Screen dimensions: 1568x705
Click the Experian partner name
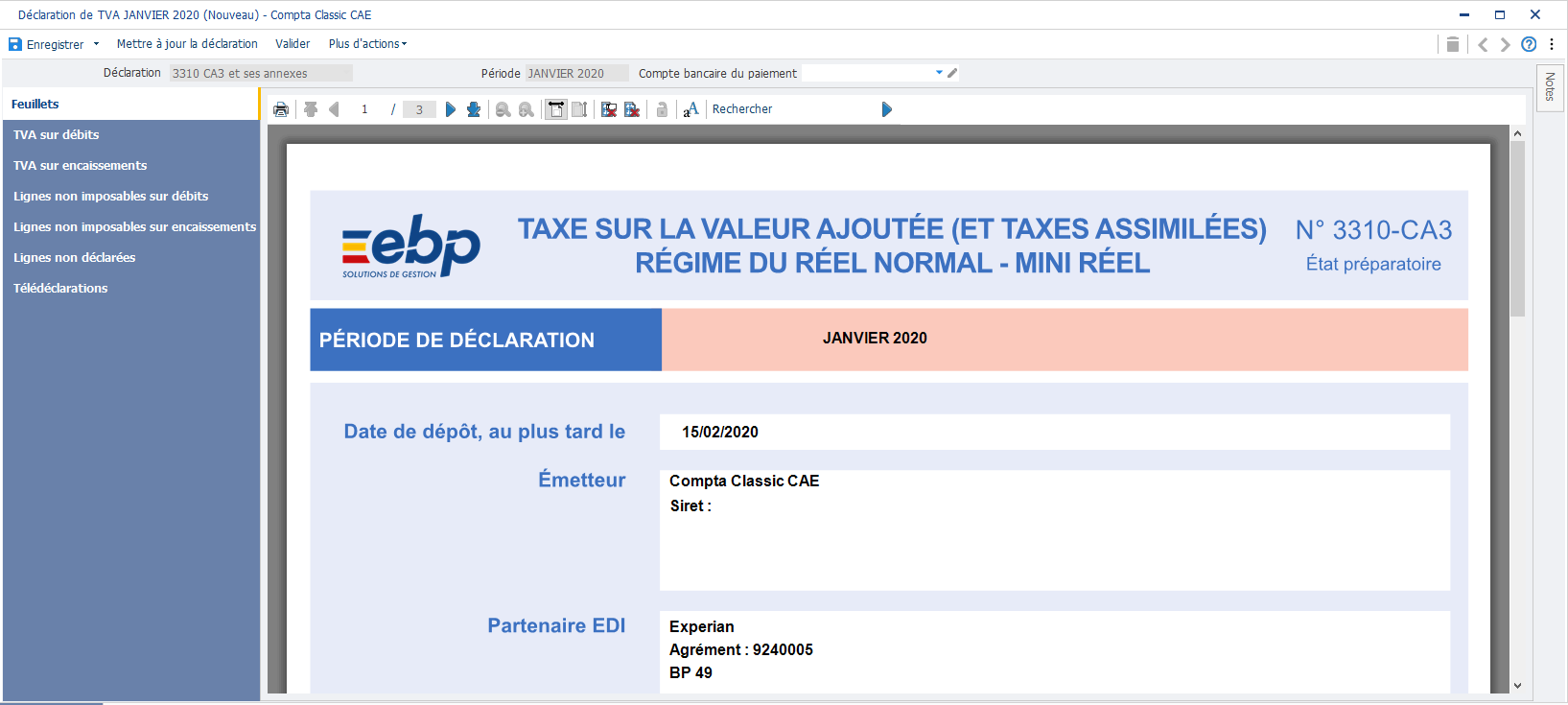click(702, 627)
